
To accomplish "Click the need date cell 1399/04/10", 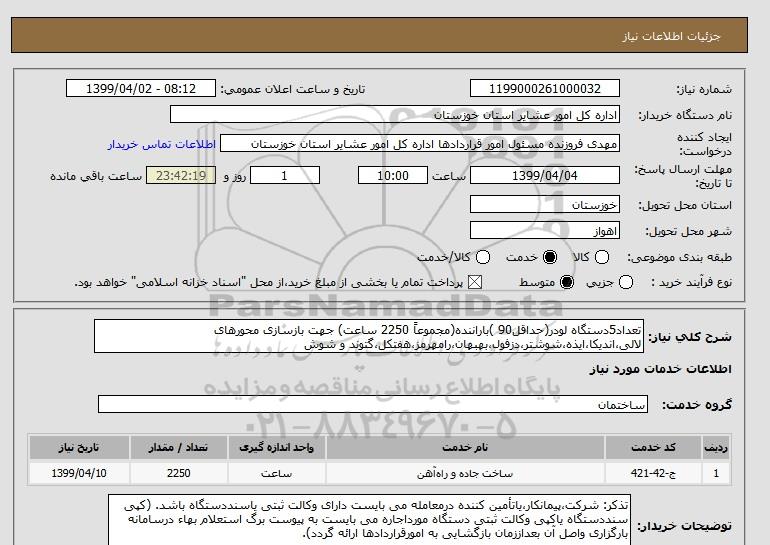I will pyautogui.click(x=79, y=473).
